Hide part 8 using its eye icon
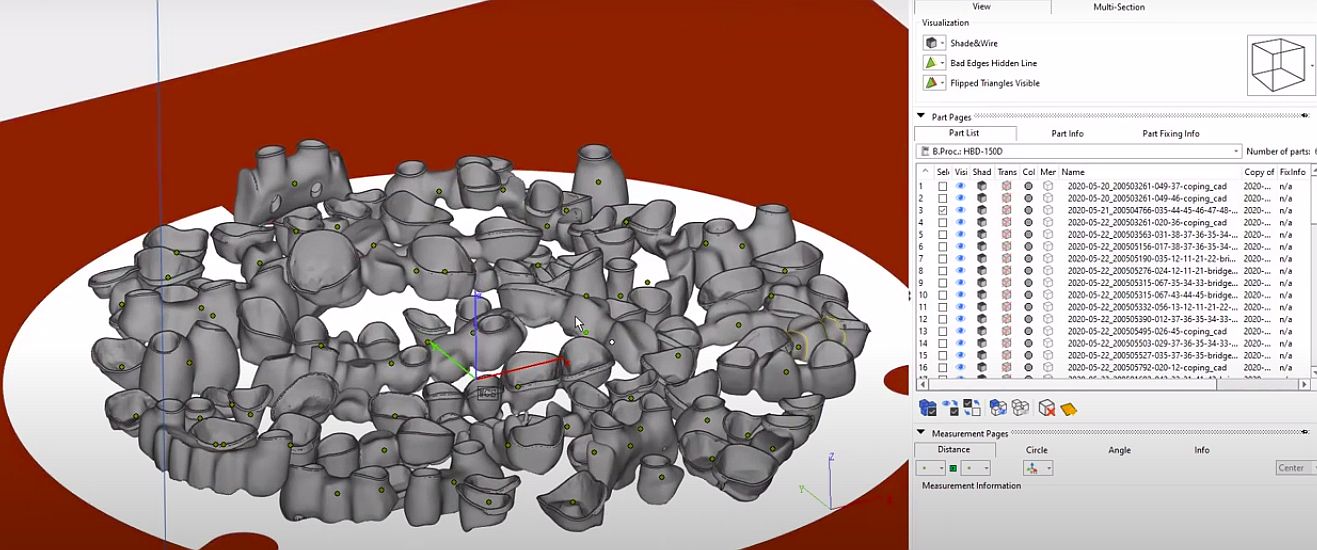This screenshot has width=1317, height=550. (x=961, y=271)
